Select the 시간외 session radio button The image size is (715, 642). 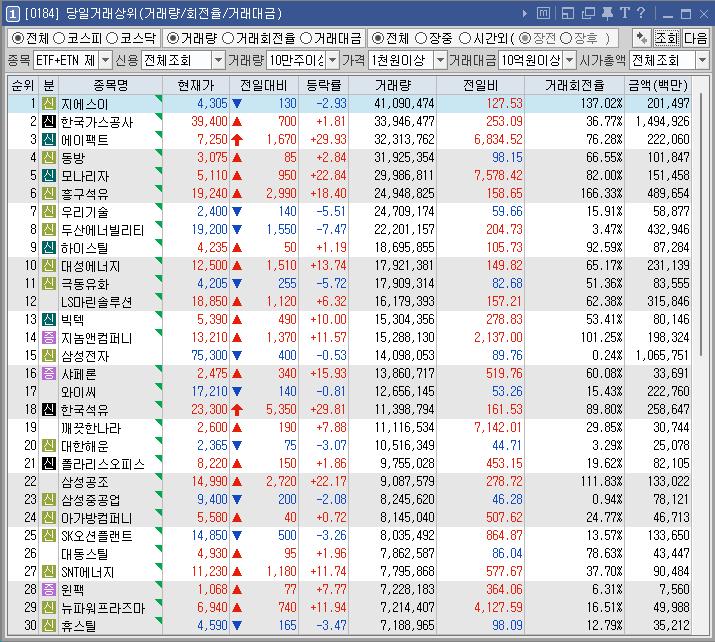pos(465,38)
